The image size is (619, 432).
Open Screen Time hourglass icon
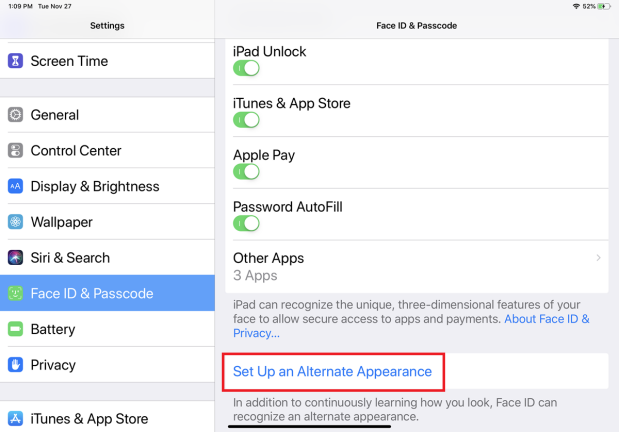15,61
